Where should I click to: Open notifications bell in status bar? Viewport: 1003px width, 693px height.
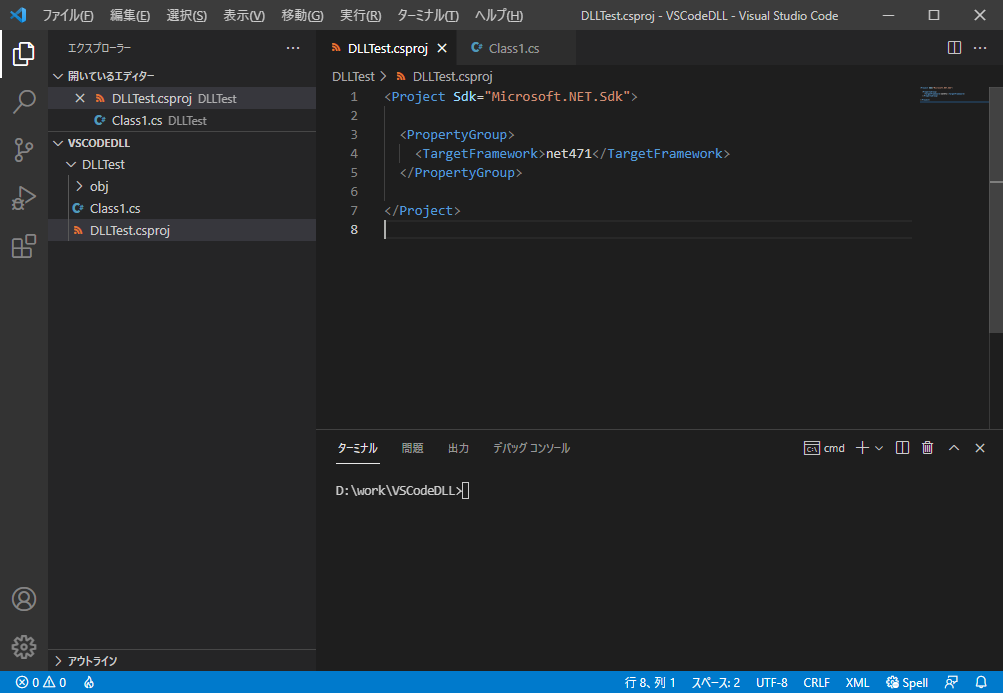981,682
